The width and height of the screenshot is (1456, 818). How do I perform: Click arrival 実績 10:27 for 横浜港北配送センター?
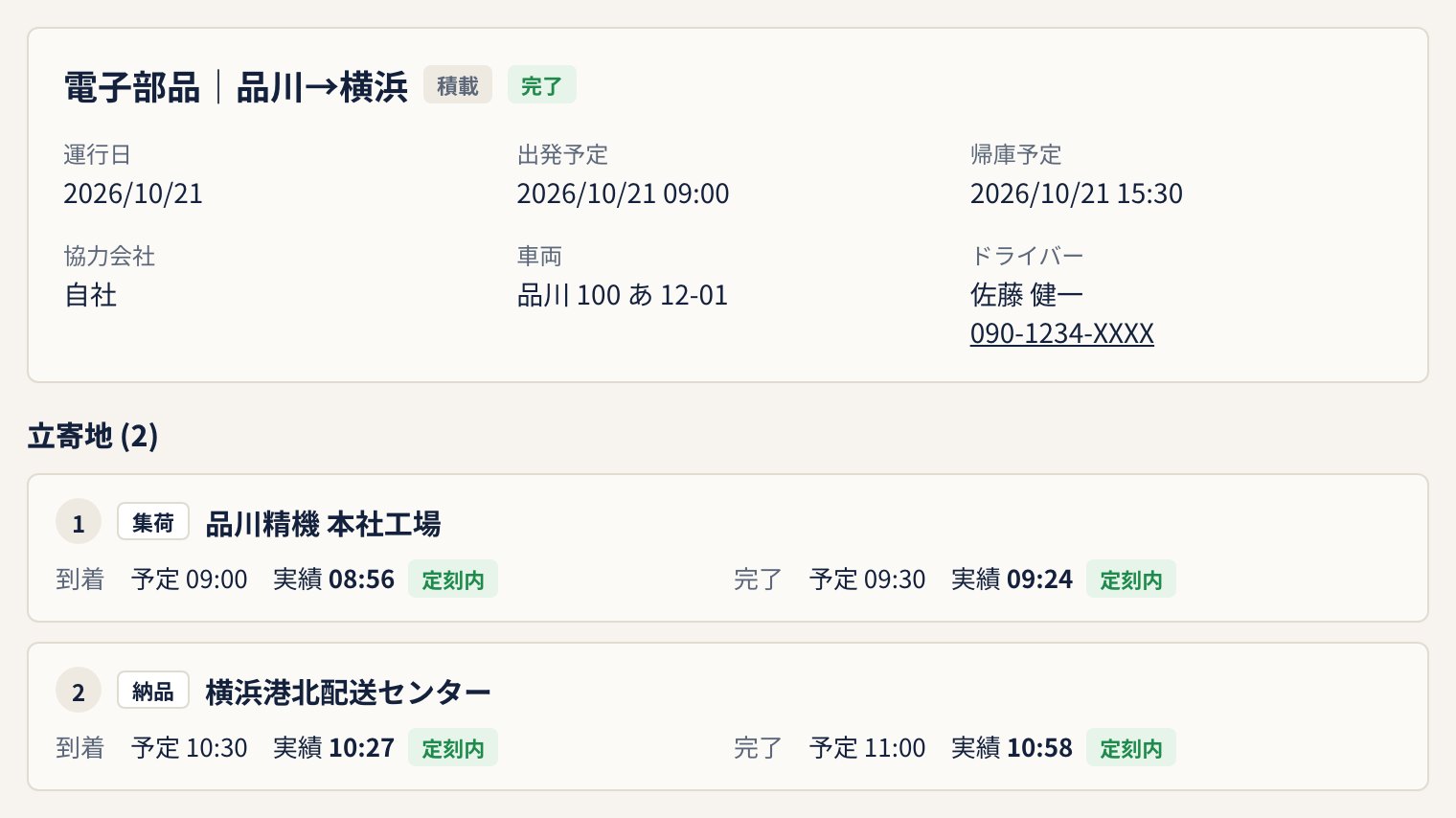(333, 748)
